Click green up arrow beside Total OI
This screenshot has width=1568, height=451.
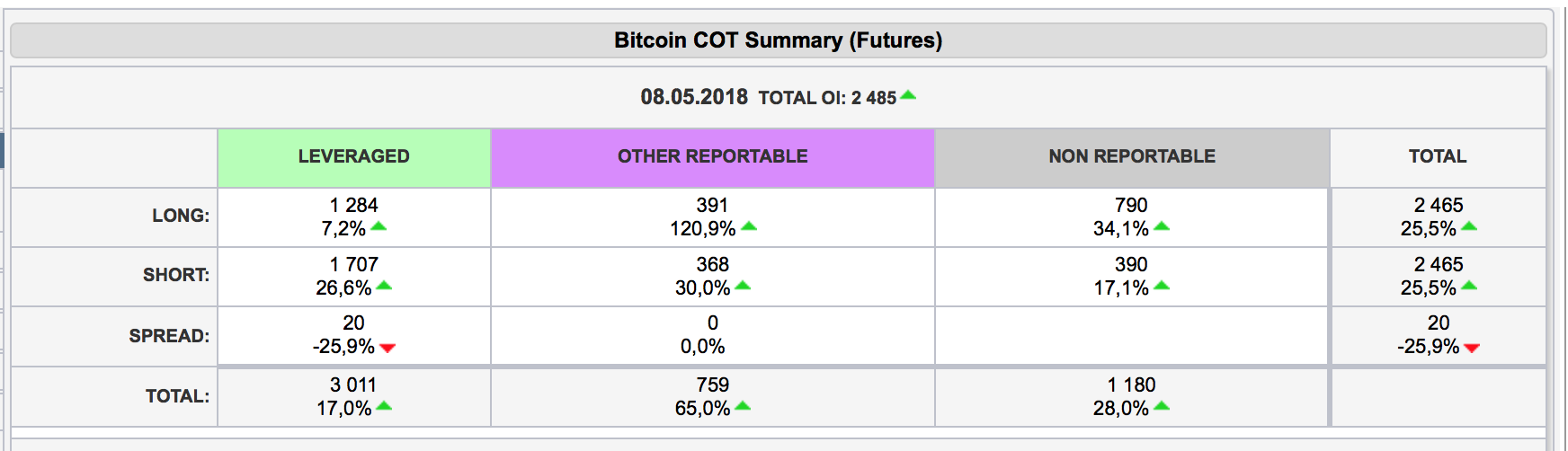point(908,95)
